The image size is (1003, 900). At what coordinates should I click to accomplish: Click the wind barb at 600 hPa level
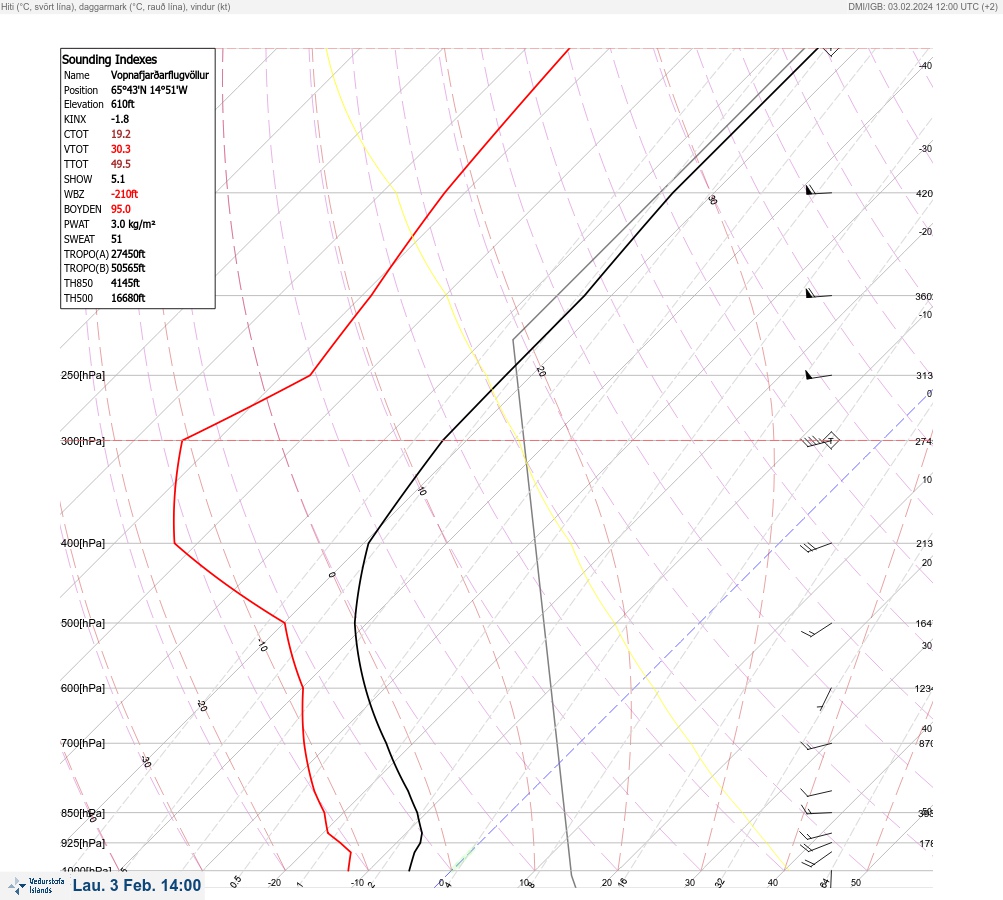pos(825,699)
